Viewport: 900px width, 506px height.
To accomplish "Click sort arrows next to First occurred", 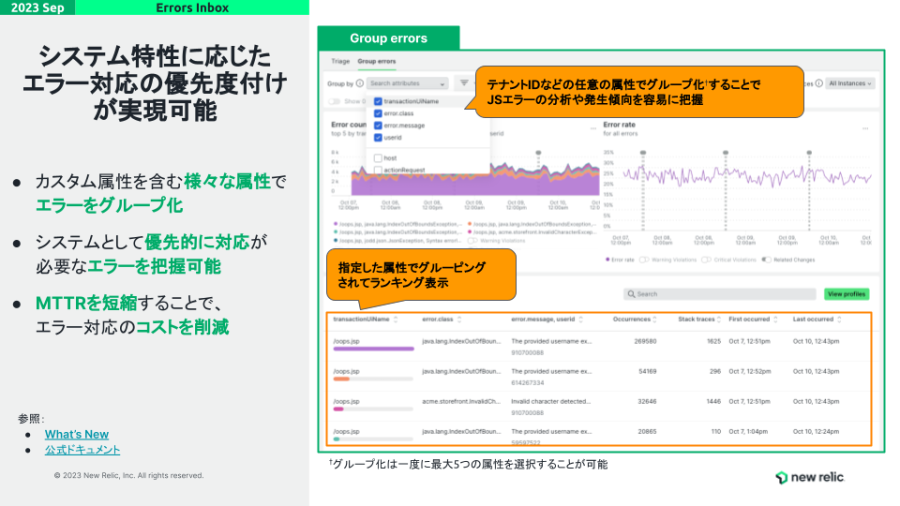I will point(776,320).
